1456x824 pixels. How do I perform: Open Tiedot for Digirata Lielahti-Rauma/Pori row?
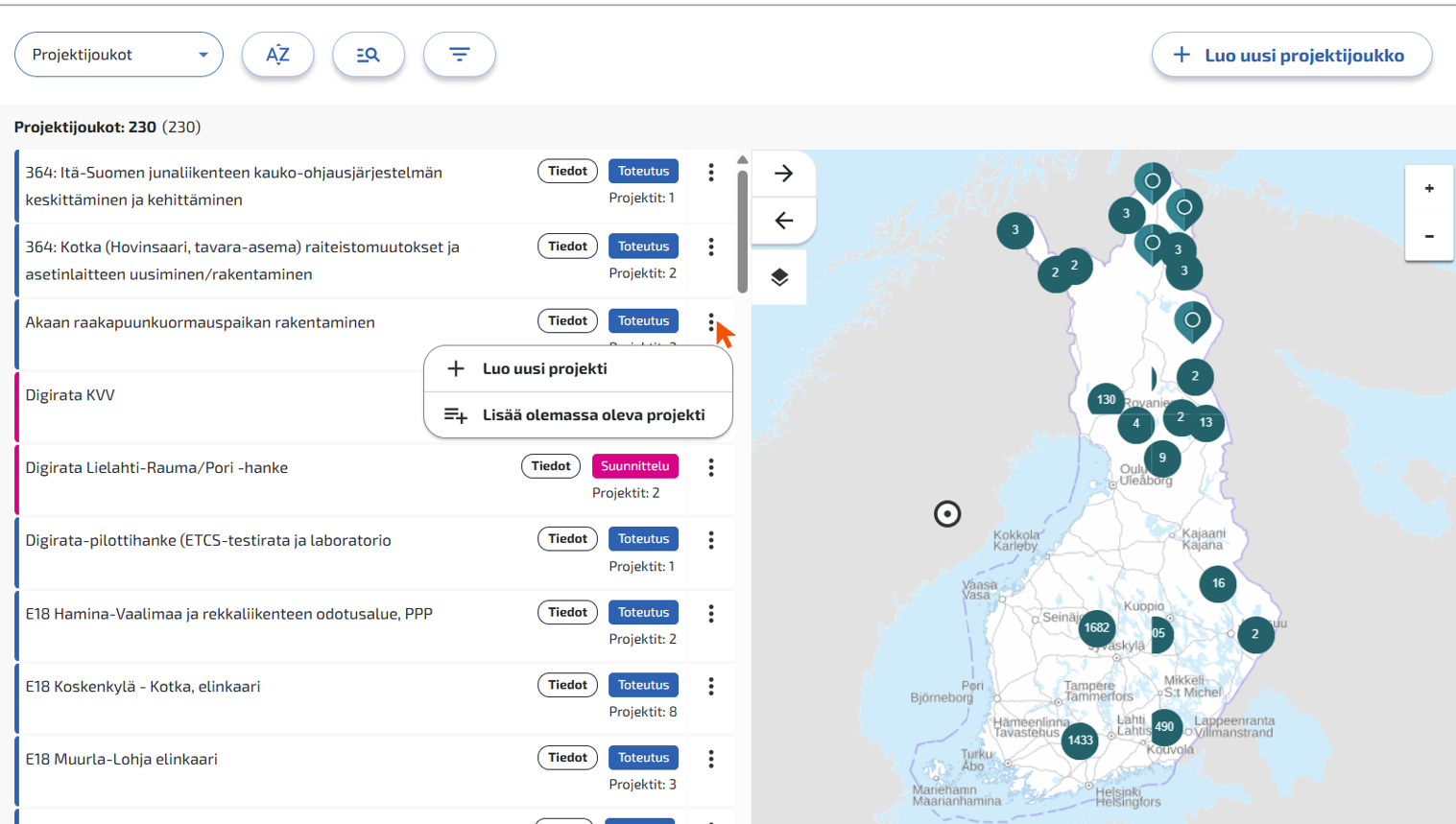click(x=551, y=466)
